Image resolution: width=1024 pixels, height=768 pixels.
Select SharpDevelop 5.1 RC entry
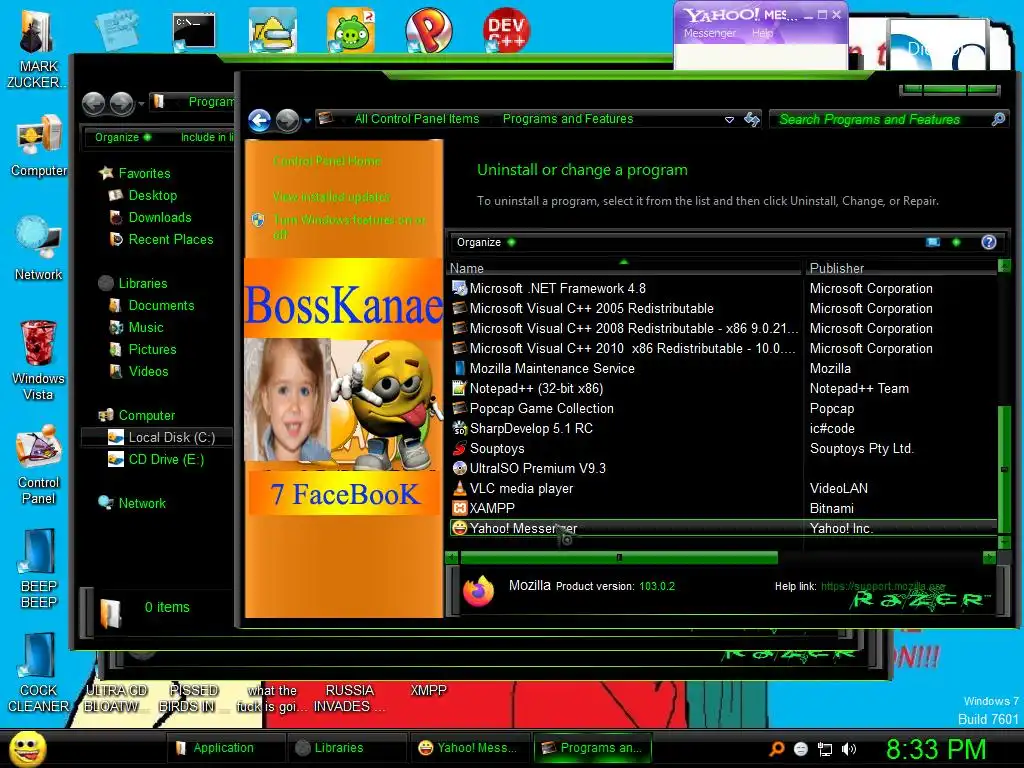point(723,428)
